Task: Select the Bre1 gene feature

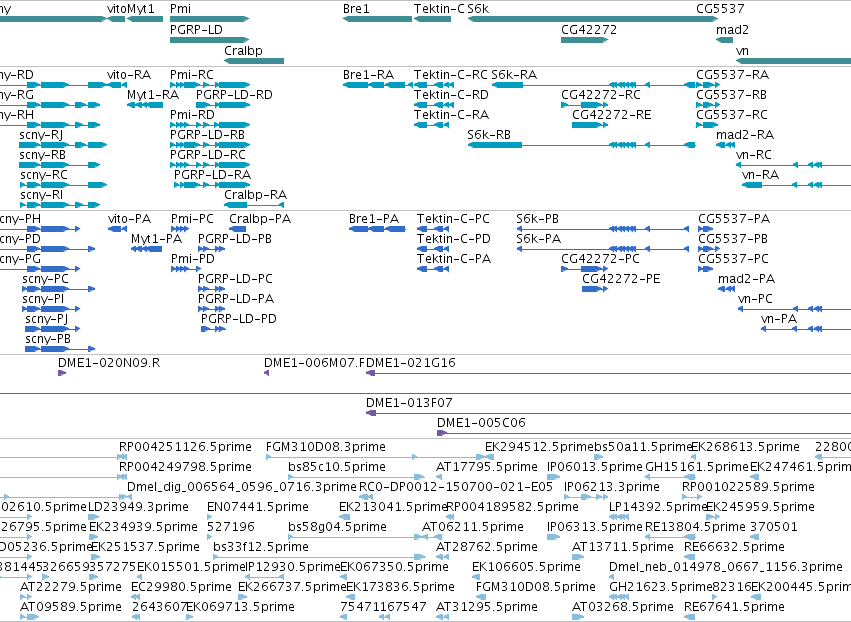Action: click(377, 19)
